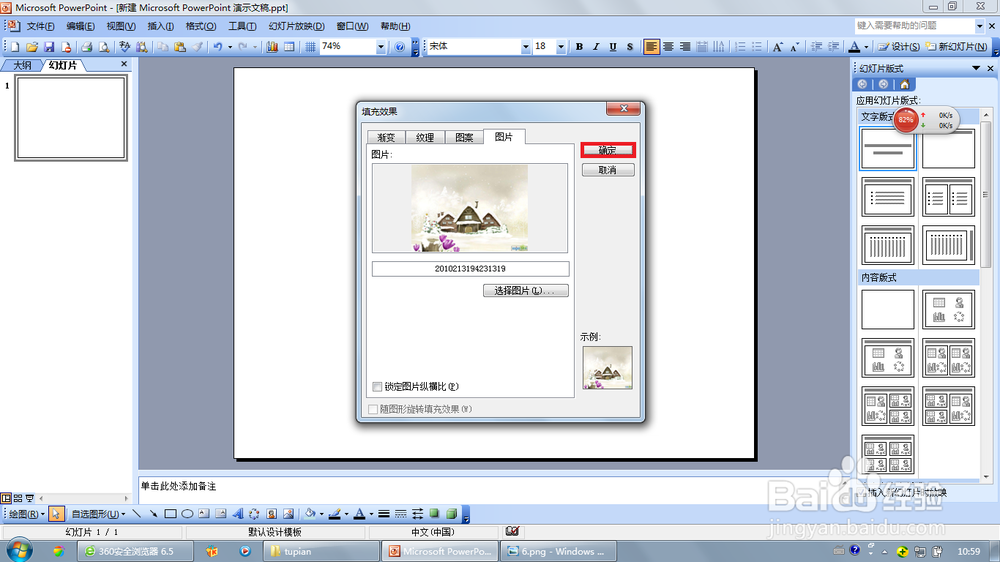Viewport: 1000px width, 562px height.
Task: Open the zoom percentage dropdown
Action: [381, 47]
